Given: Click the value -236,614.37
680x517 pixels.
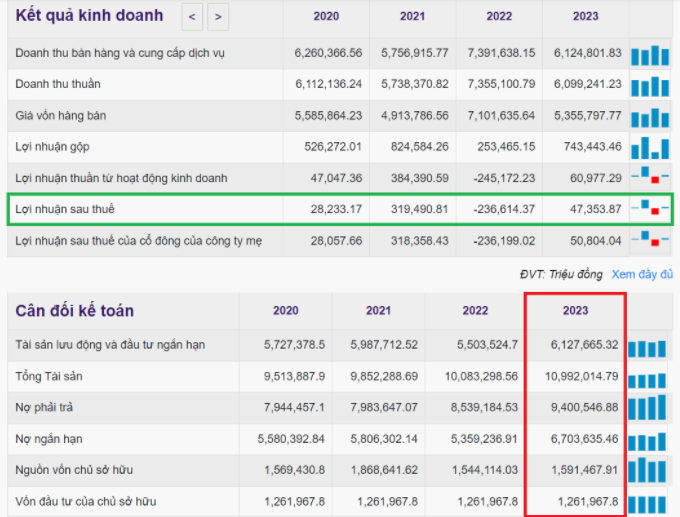Looking at the screenshot, I should tap(504, 209).
